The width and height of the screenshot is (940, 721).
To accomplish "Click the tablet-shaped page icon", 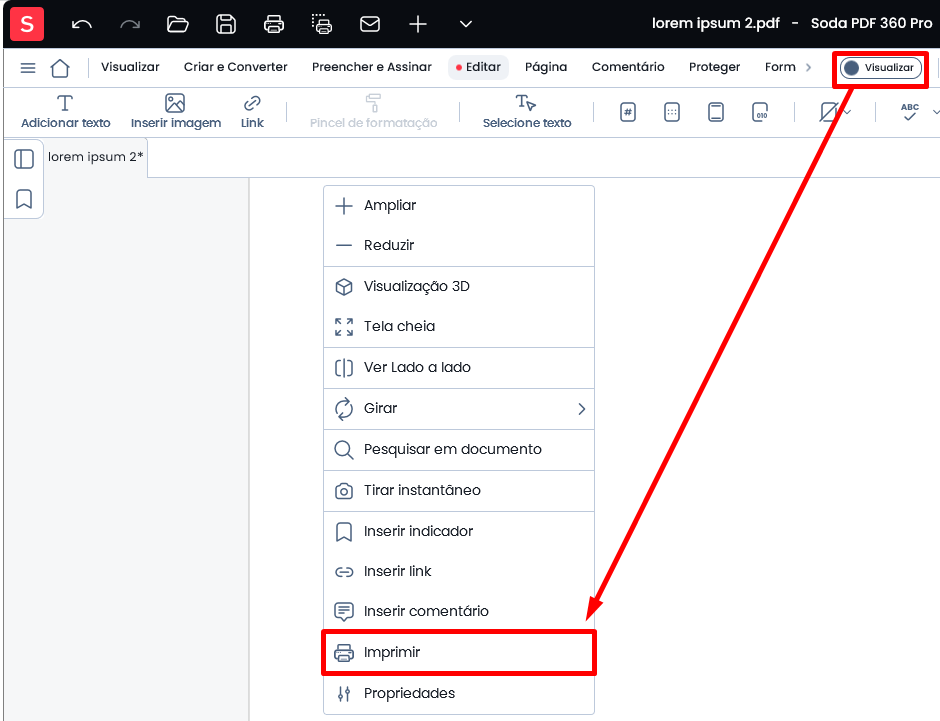I will pos(716,112).
